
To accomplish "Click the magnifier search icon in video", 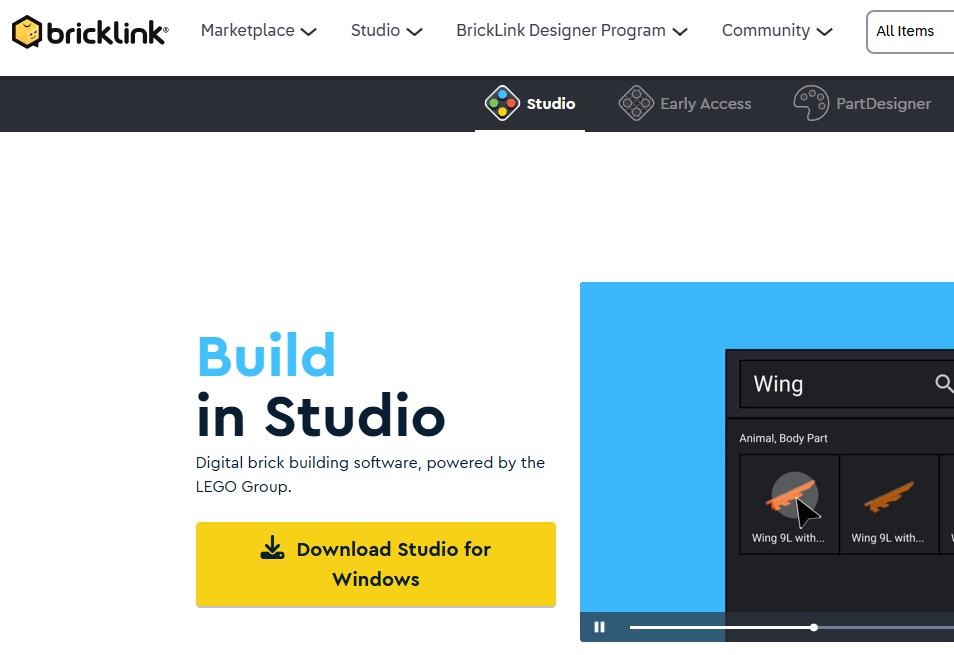I will (944, 383).
